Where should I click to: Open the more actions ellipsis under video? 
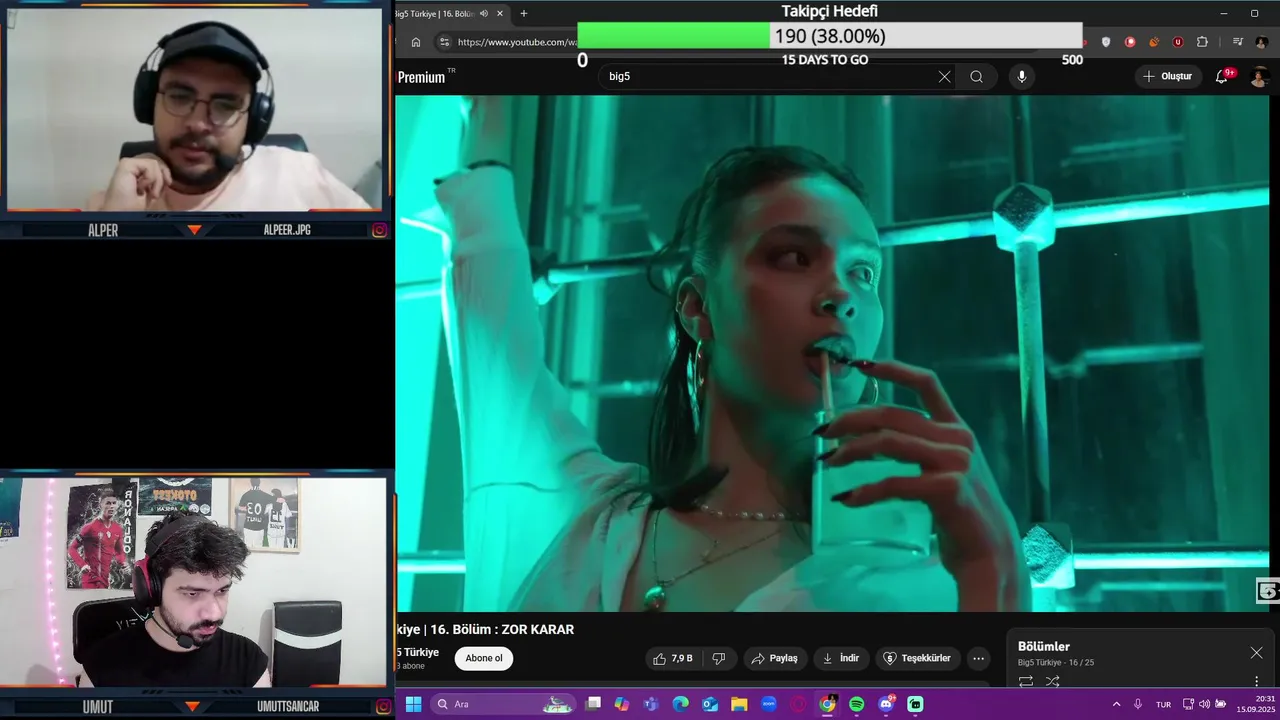click(978, 658)
